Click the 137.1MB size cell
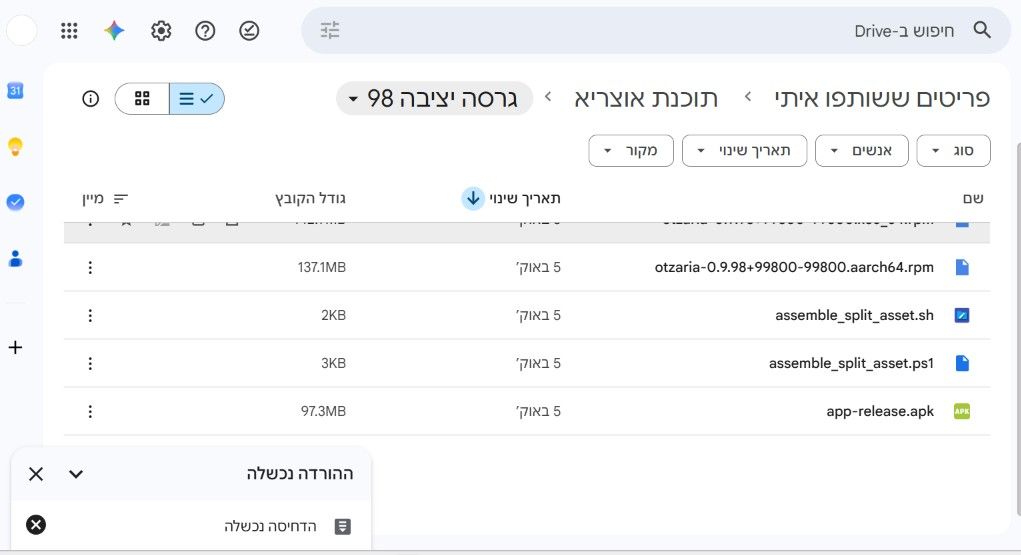Image resolution: width=1021 pixels, height=555 pixels. pyautogui.click(x=322, y=267)
